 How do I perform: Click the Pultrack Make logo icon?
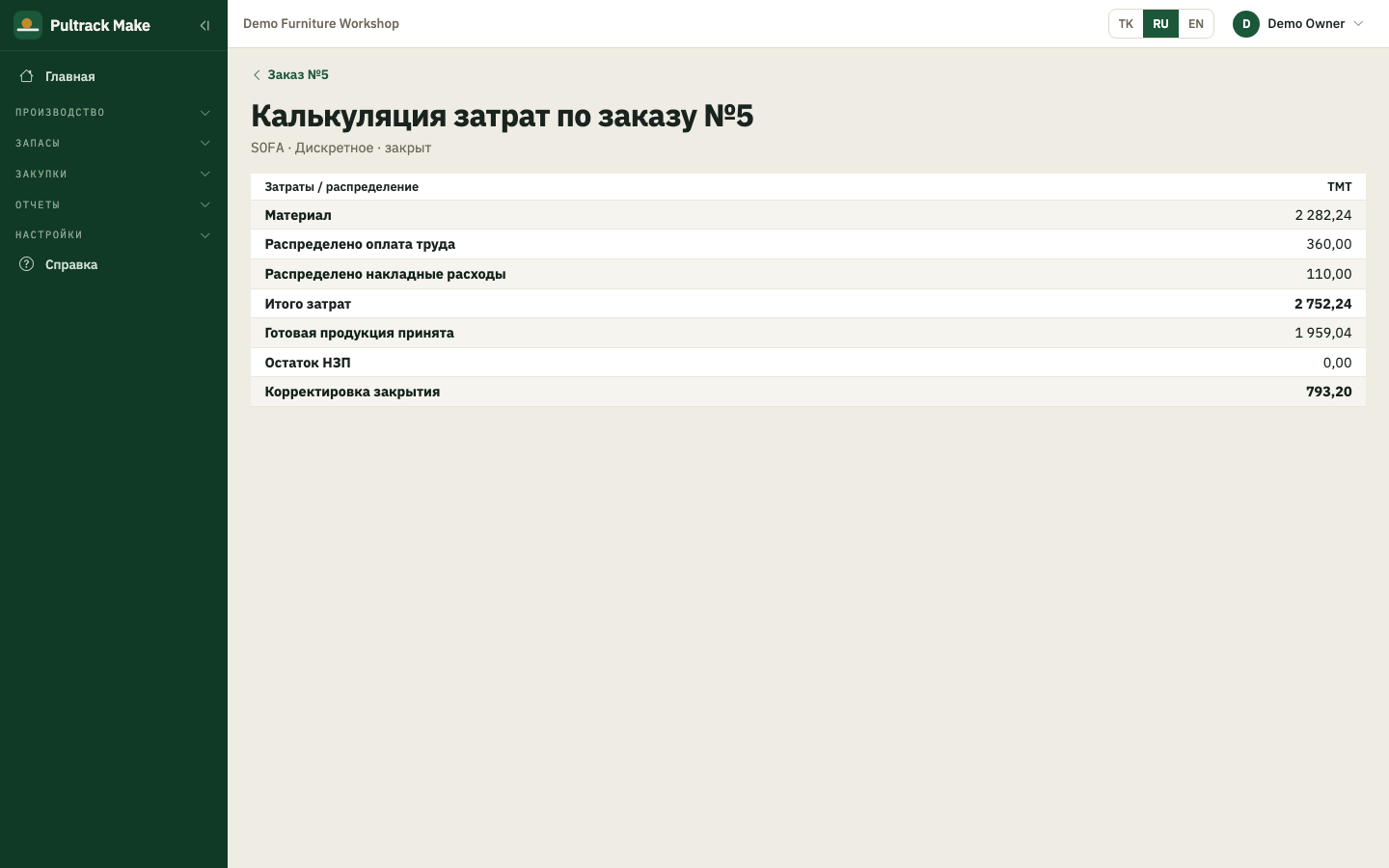point(28,25)
